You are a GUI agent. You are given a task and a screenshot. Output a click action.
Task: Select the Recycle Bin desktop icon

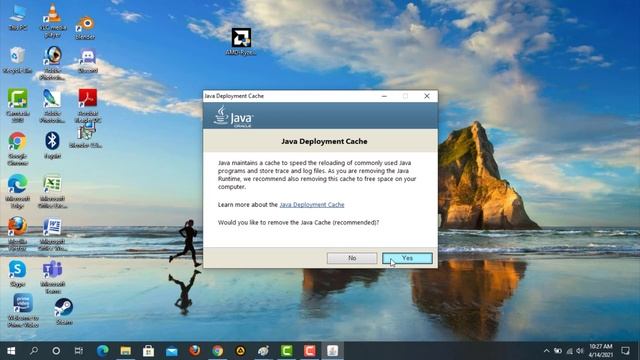pyautogui.click(x=18, y=60)
